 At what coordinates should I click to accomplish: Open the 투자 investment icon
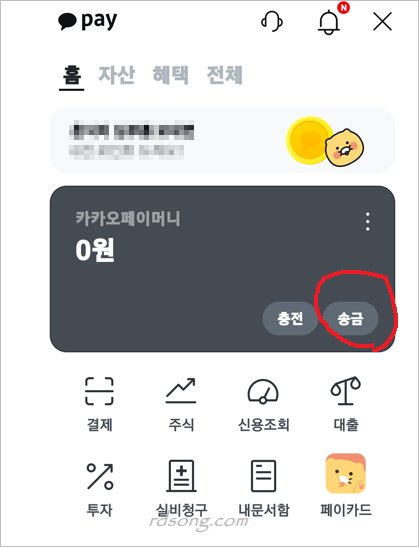pos(100,477)
